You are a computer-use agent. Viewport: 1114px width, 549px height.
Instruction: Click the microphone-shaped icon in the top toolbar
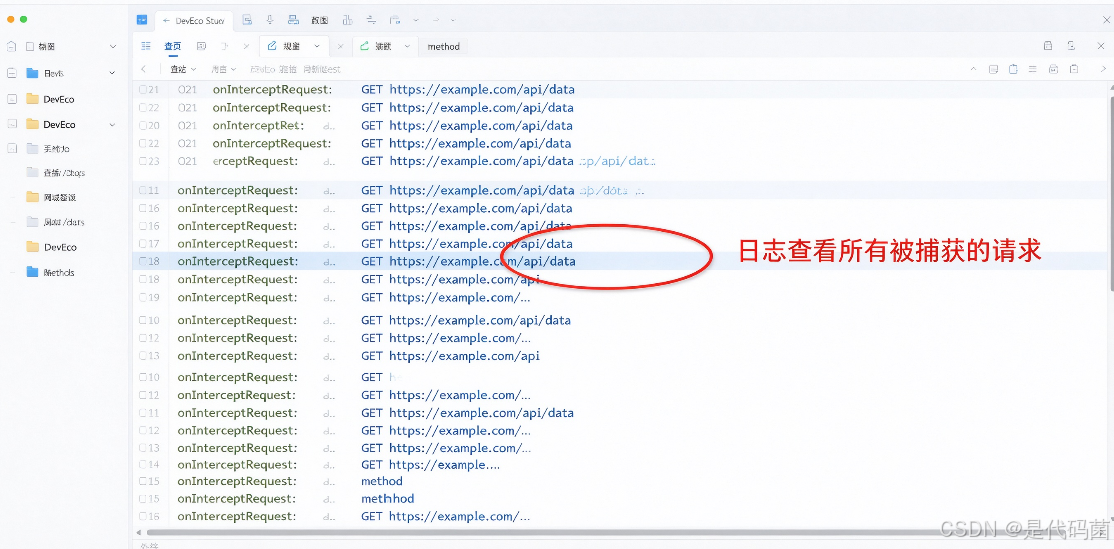(x=270, y=20)
